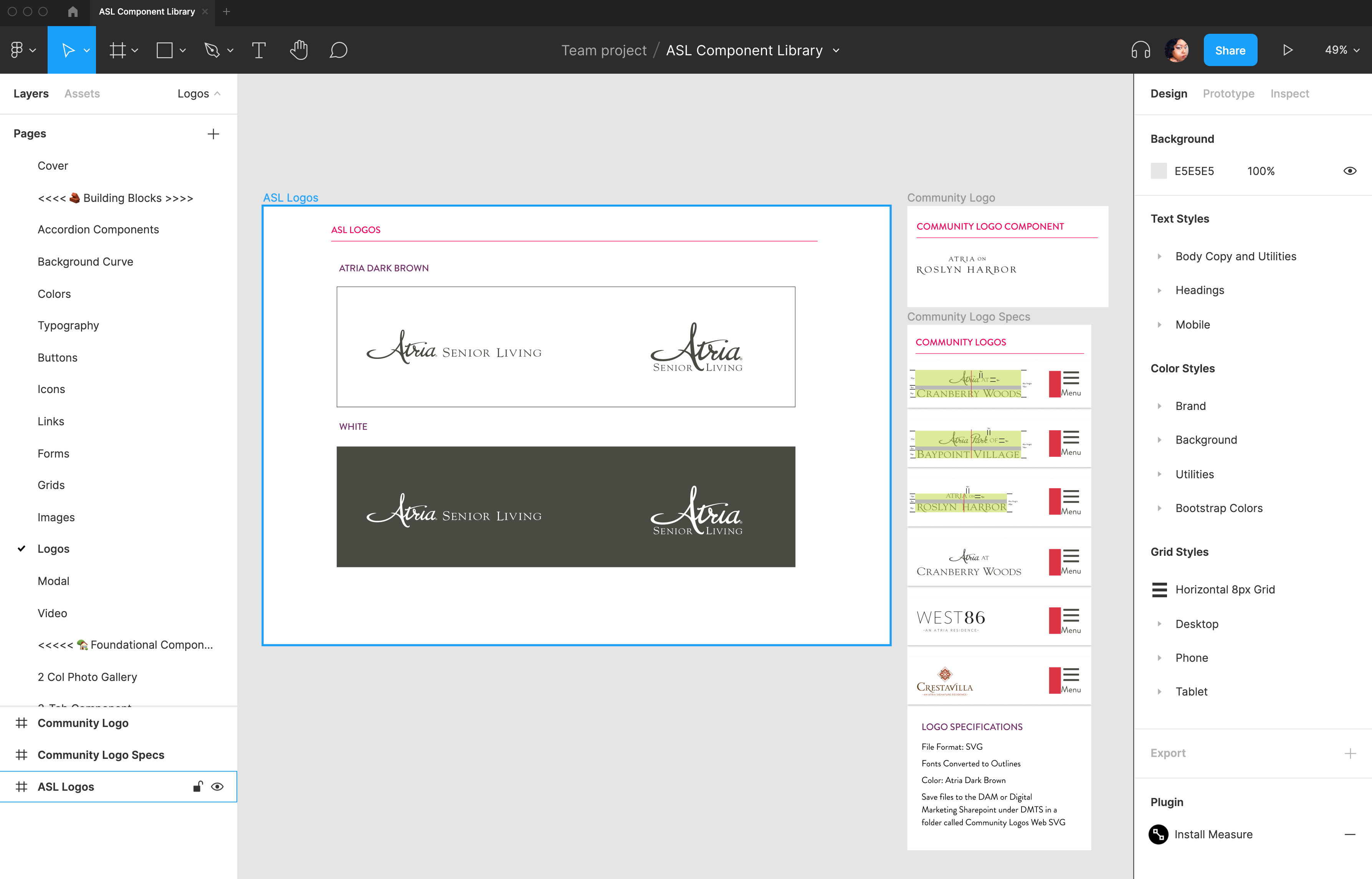
Task: Edit the background opacity 100%
Action: coord(1261,171)
